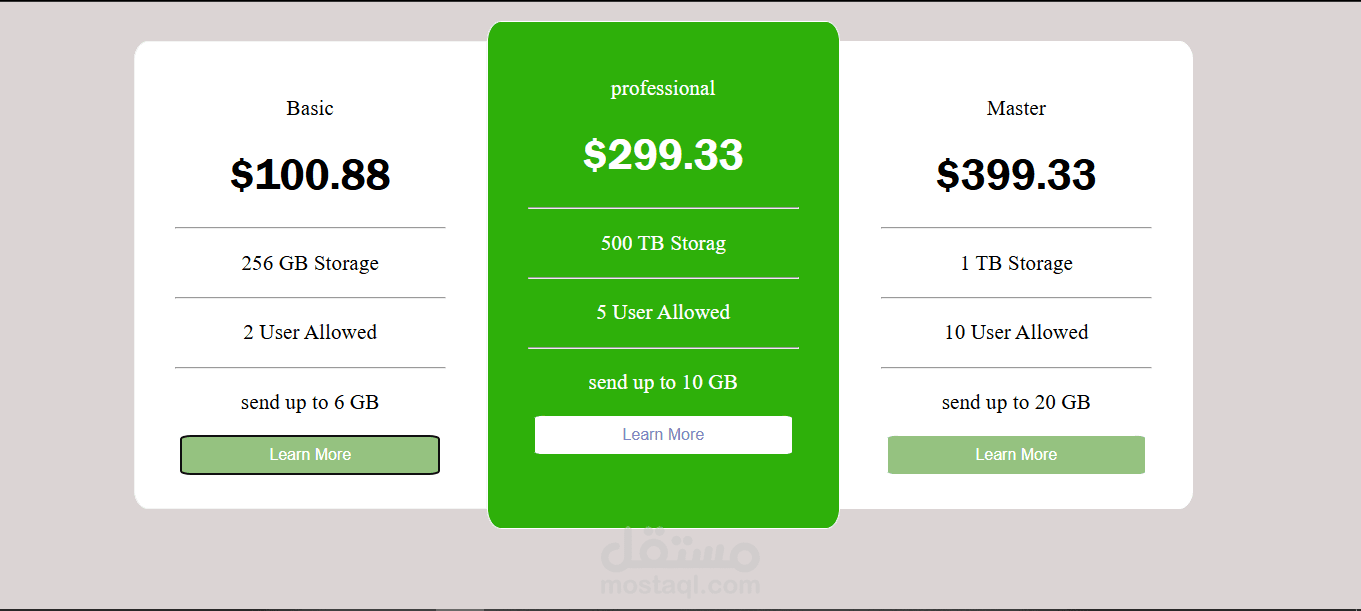This screenshot has width=1361, height=611.
Task: Click the Basic plan's Learn More button
Action: [310, 455]
